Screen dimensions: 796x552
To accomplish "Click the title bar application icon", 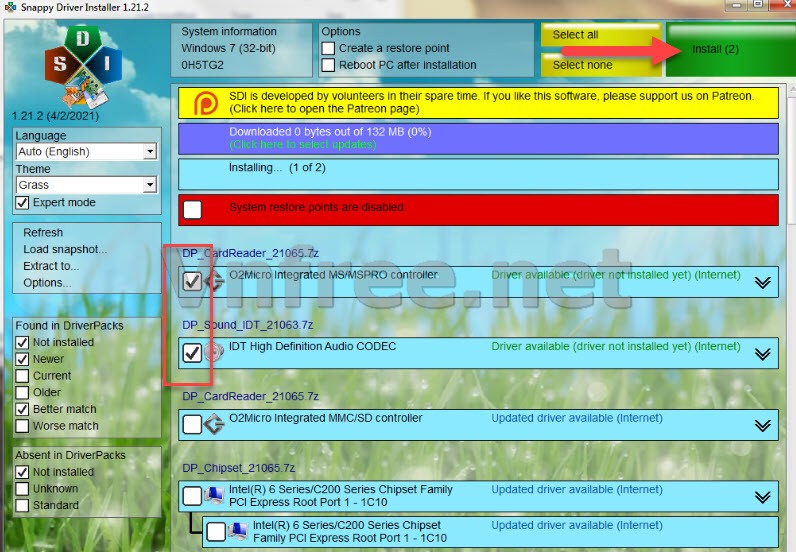I will click(10, 8).
